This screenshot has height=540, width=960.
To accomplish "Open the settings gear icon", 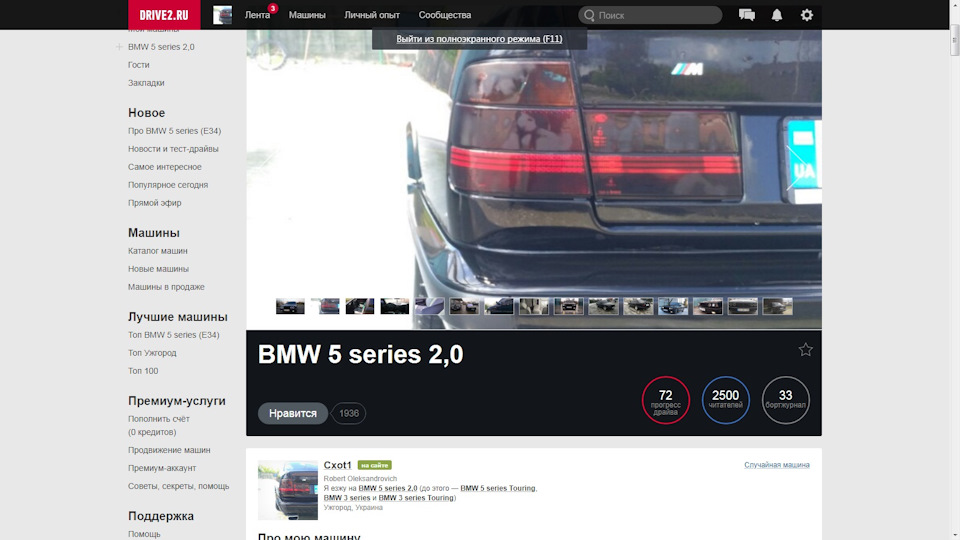I will click(806, 15).
